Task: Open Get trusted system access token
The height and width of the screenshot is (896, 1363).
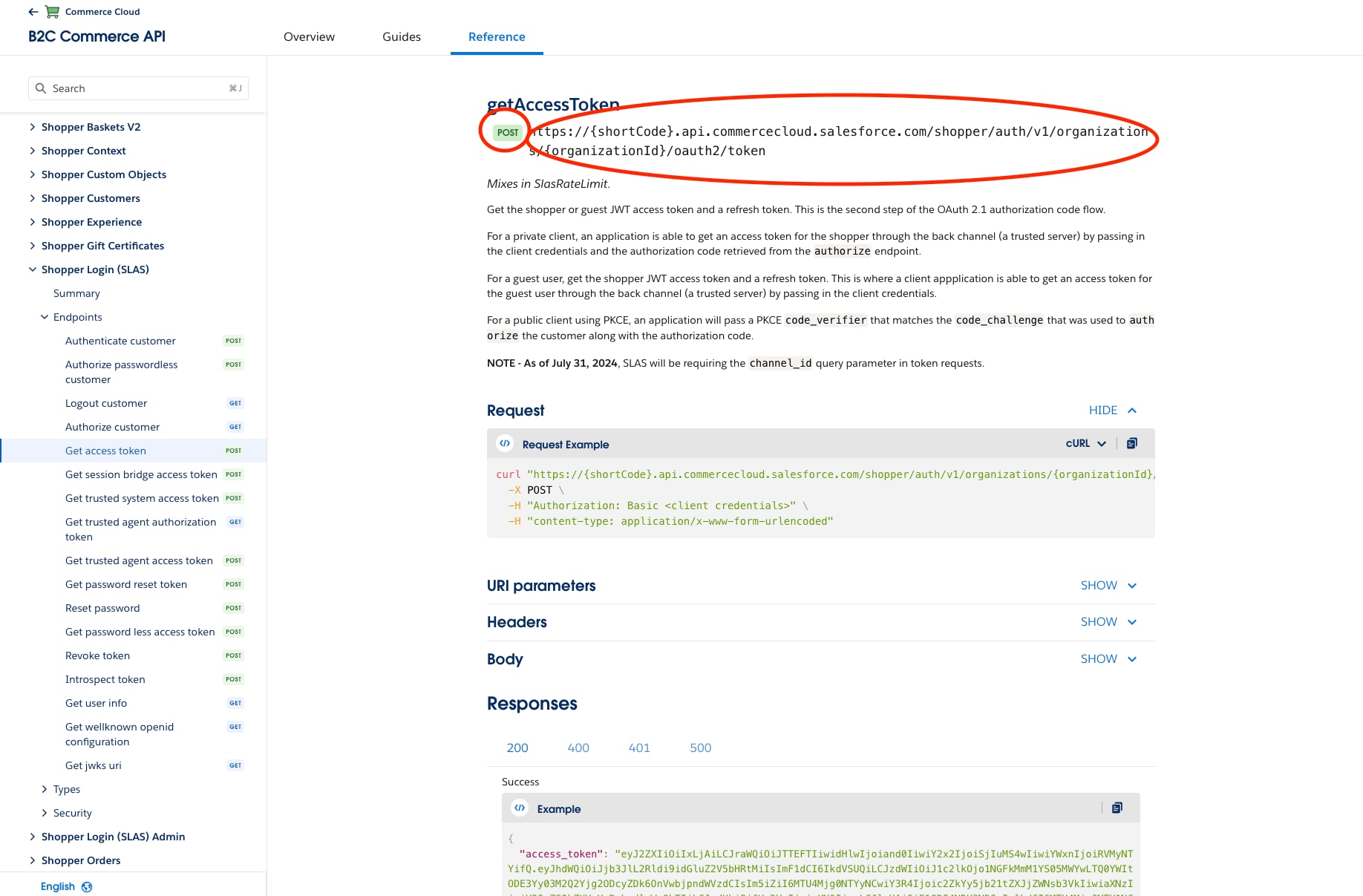Action: [x=142, y=498]
